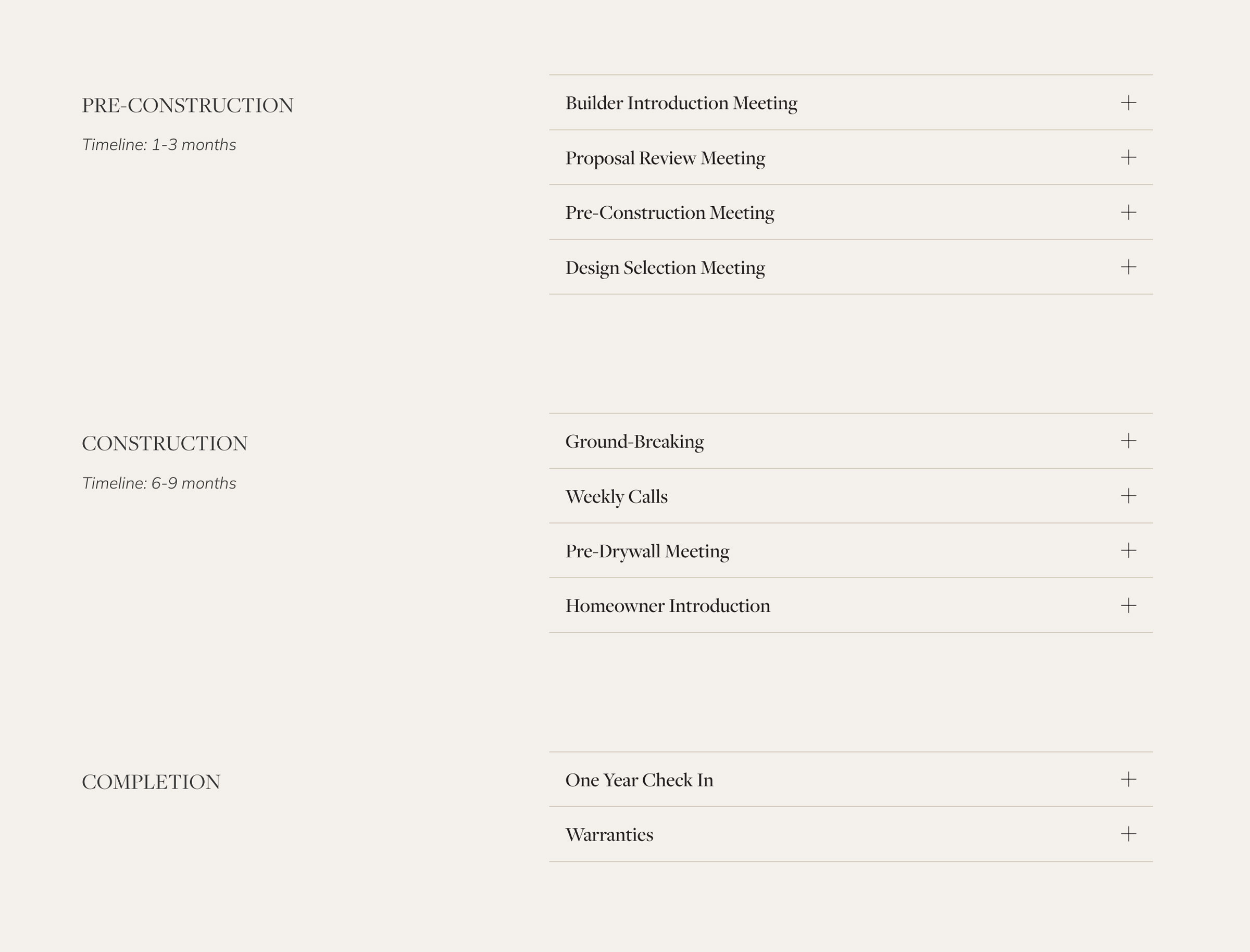Click plus icon beside Builder Introduction Meeting
The width and height of the screenshot is (1250, 952).
(1128, 103)
